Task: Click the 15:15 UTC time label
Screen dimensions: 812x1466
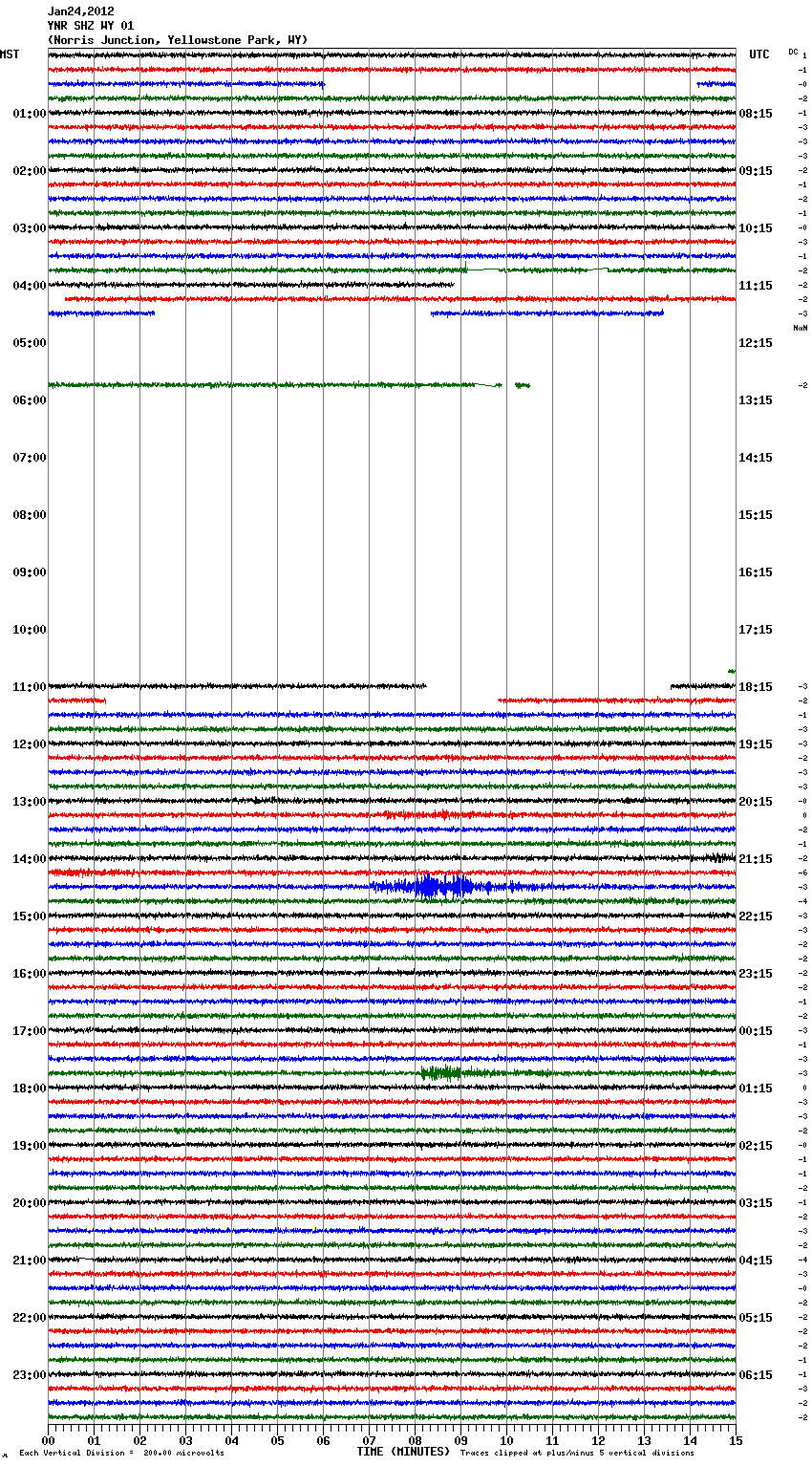Action: coord(756,515)
